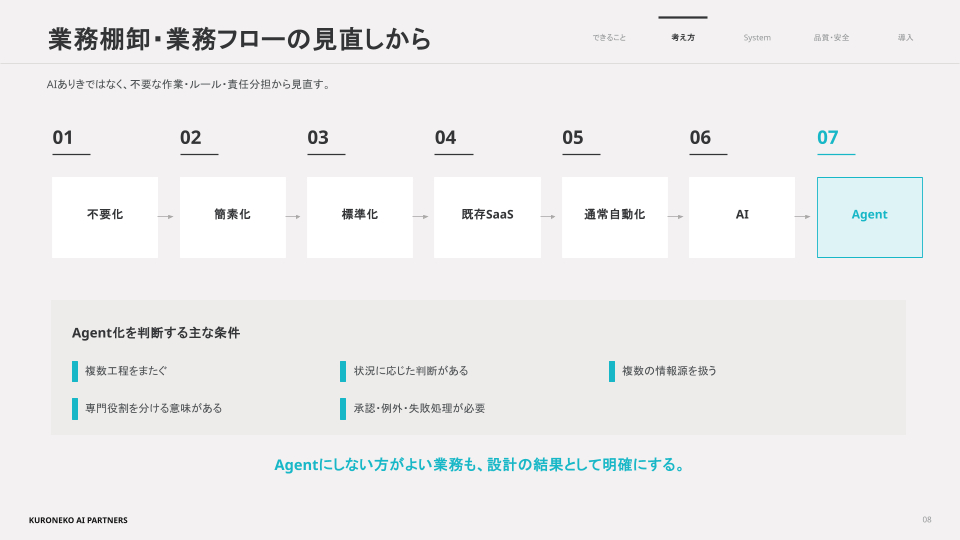Click the 不要化 step box

[105, 217]
